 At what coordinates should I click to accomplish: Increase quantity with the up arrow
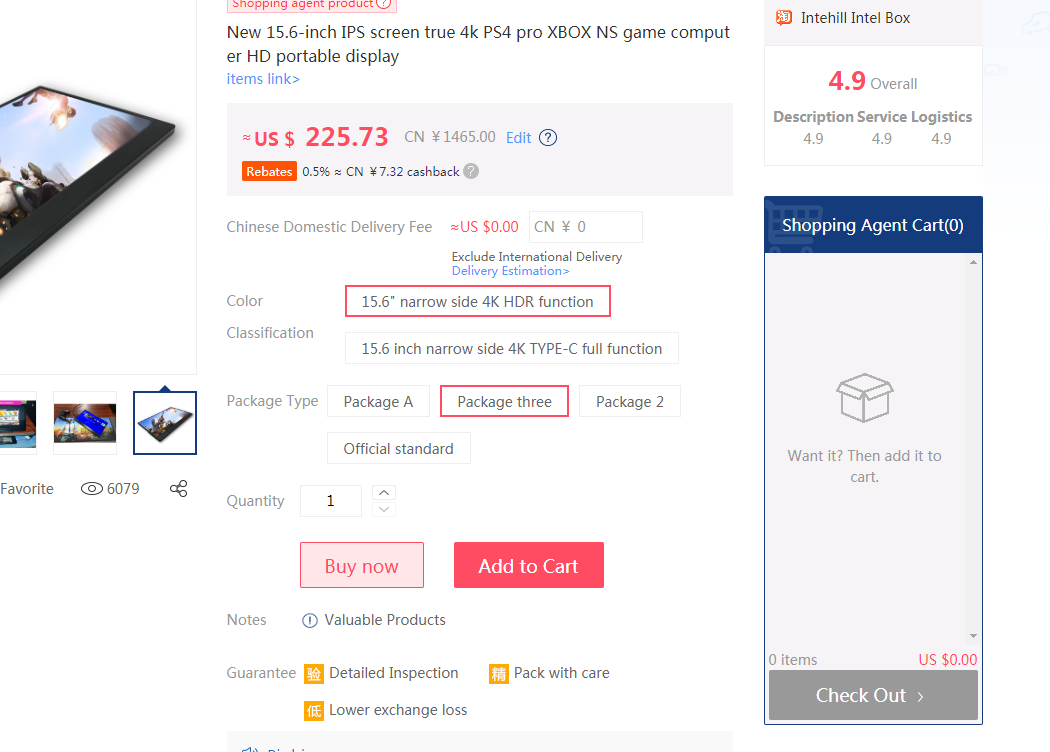(x=385, y=493)
